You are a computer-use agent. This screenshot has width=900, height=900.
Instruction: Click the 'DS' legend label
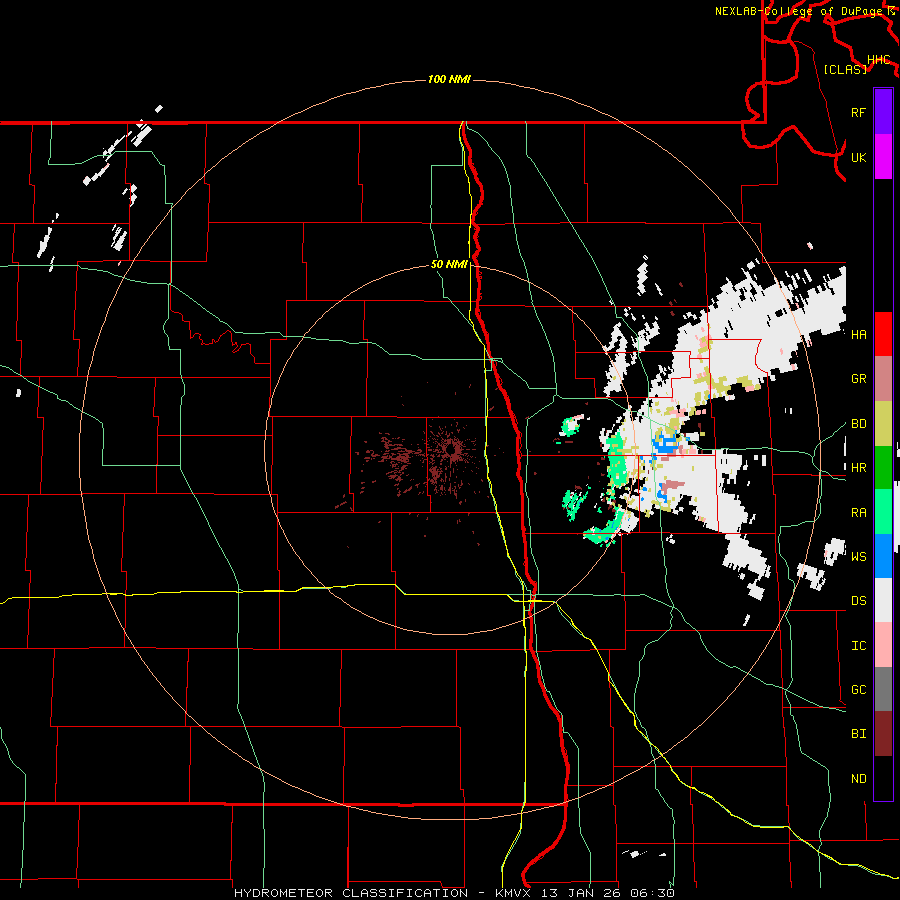coord(858,600)
